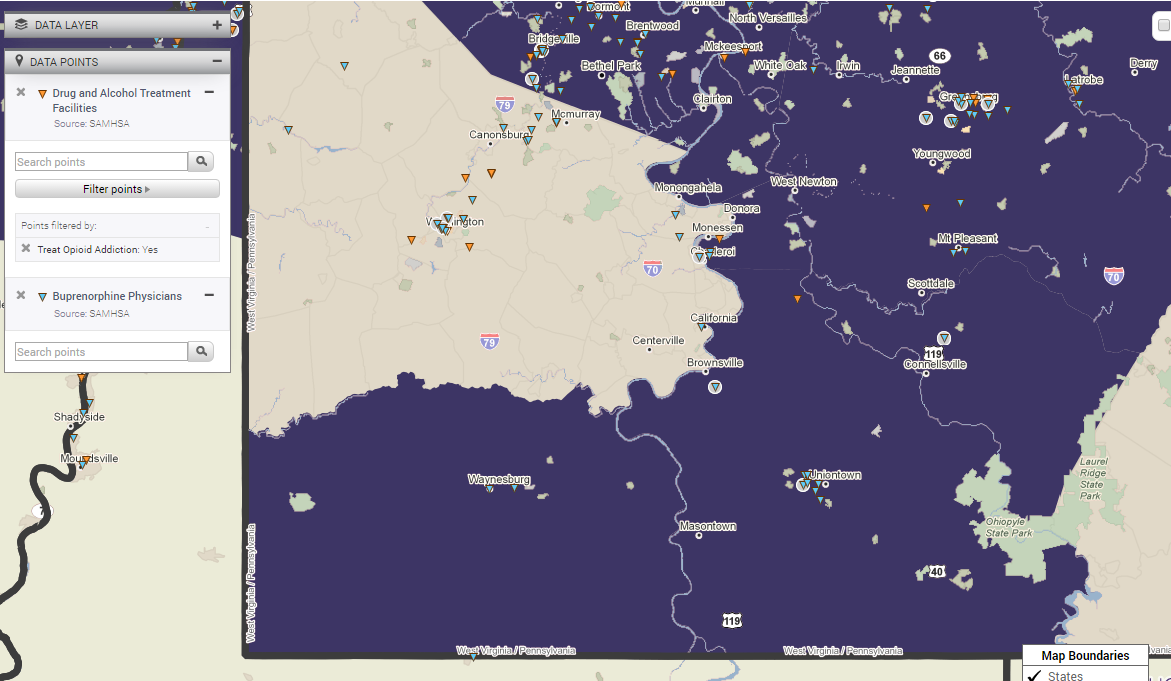Remove the Buprenorphine Physicians layer
Image resolution: width=1171 pixels, height=681 pixels.
coord(21,296)
